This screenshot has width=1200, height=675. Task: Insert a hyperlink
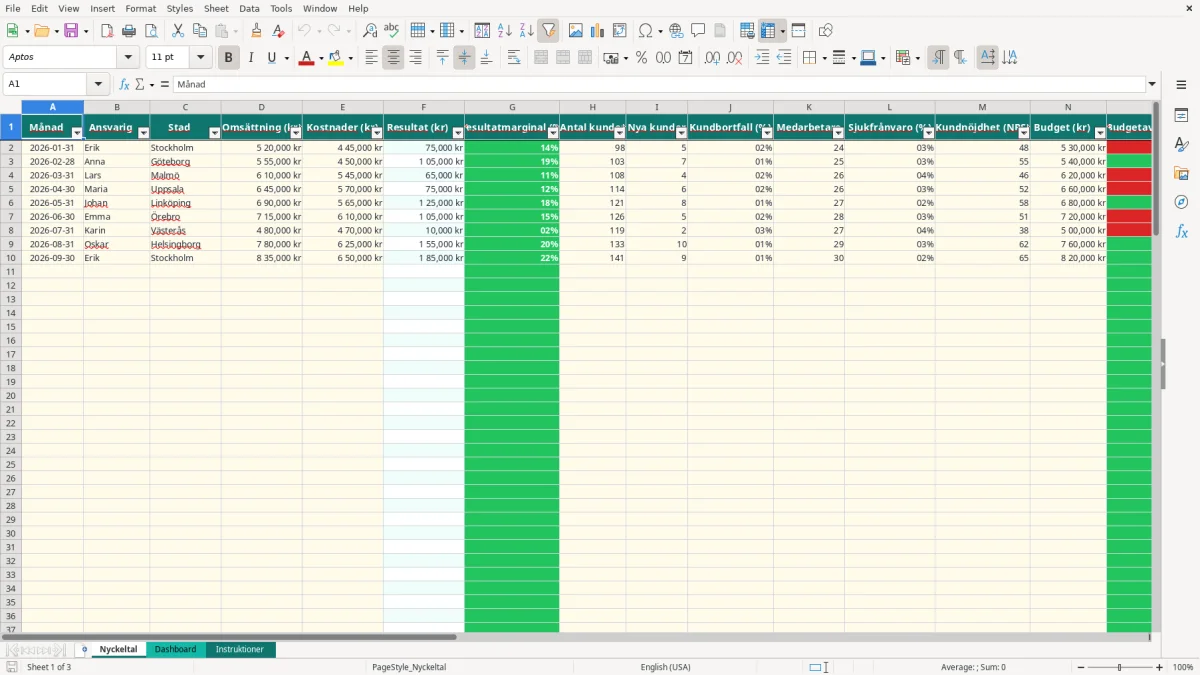(676, 31)
